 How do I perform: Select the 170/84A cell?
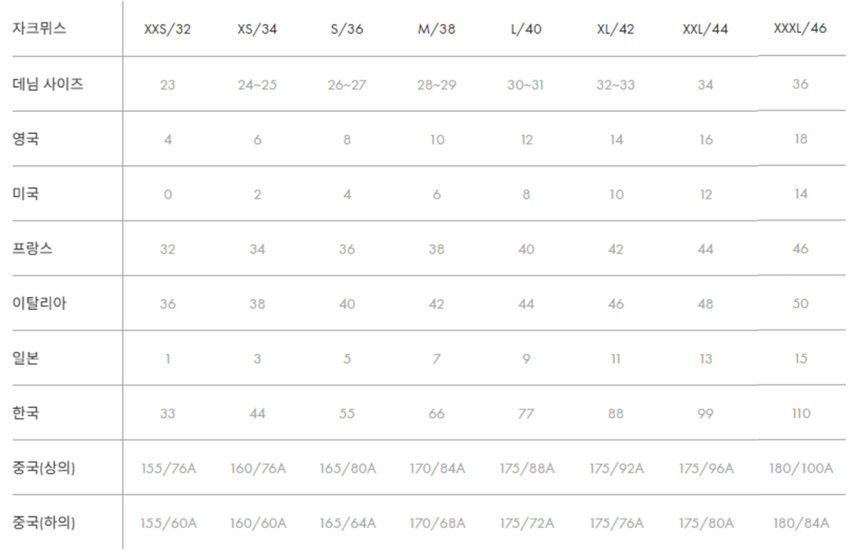[436, 468]
